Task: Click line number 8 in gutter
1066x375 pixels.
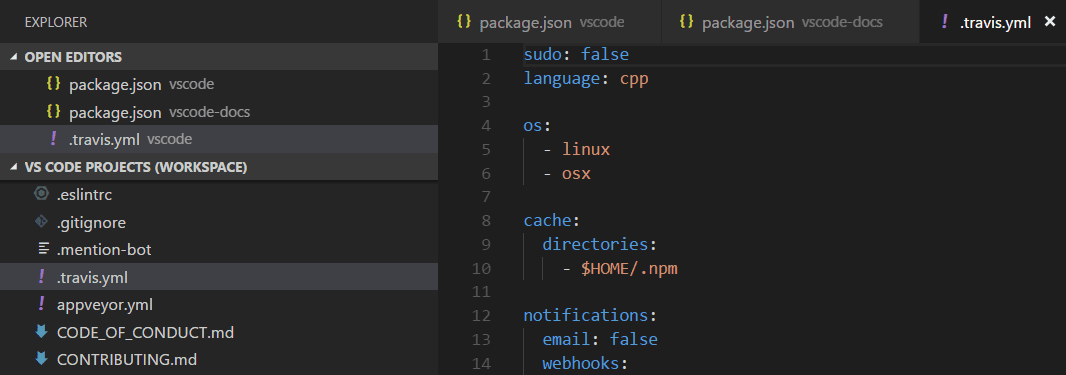Action: pos(485,221)
